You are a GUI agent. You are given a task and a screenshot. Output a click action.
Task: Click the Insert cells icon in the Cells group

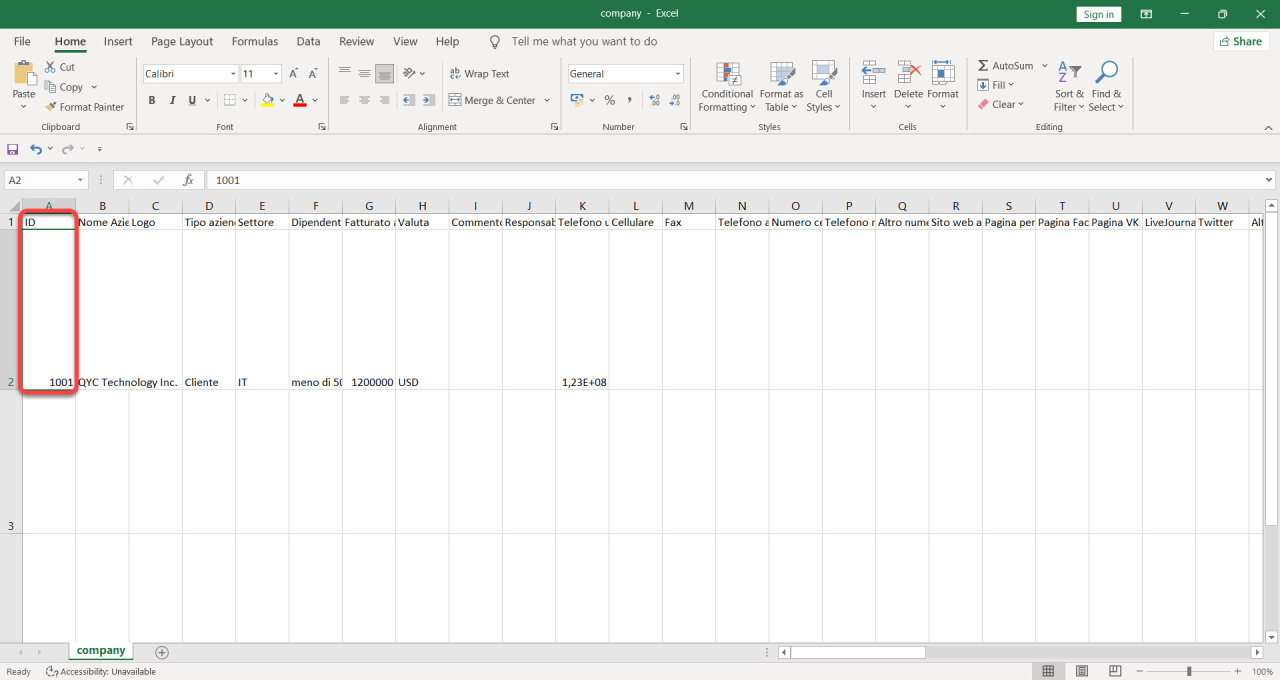[x=873, y=73]
